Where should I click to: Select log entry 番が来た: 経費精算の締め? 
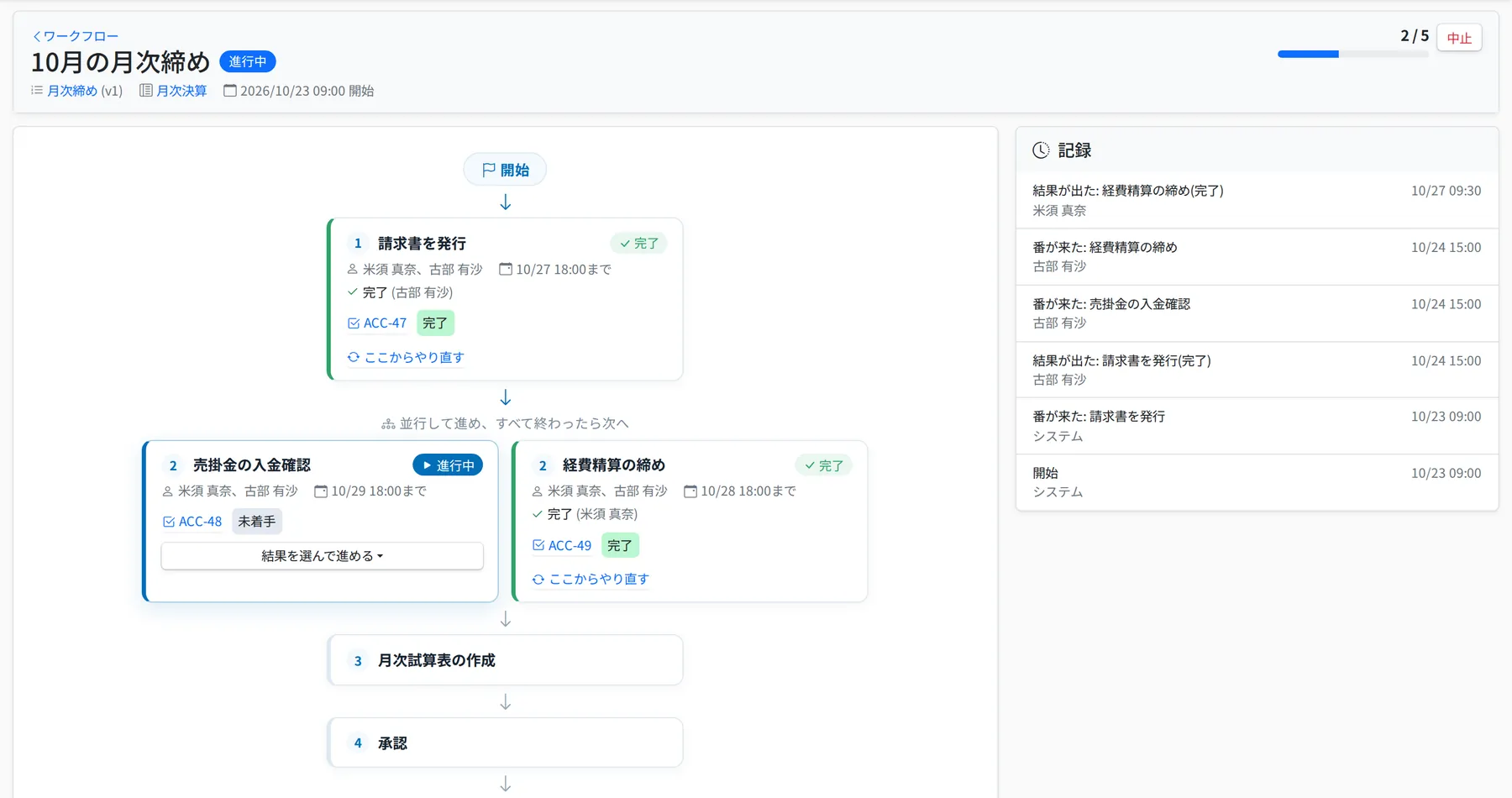(x=1257, y=256)
